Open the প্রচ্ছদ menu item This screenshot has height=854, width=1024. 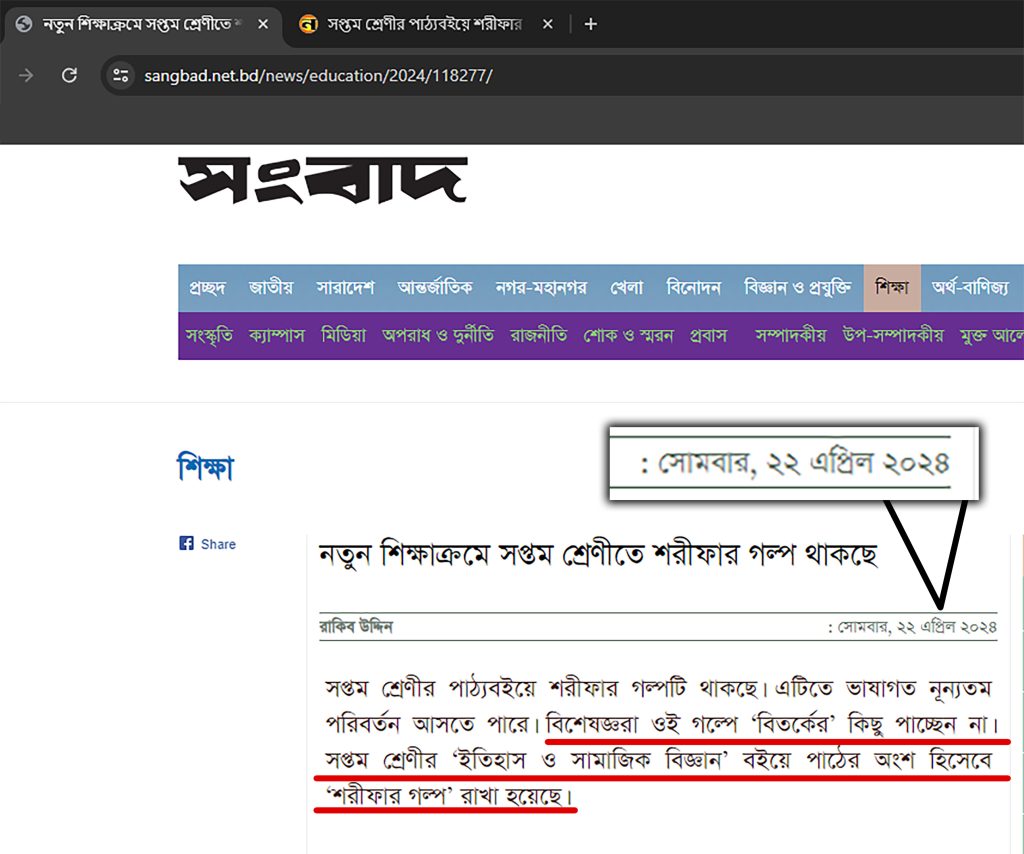[207, 287]
